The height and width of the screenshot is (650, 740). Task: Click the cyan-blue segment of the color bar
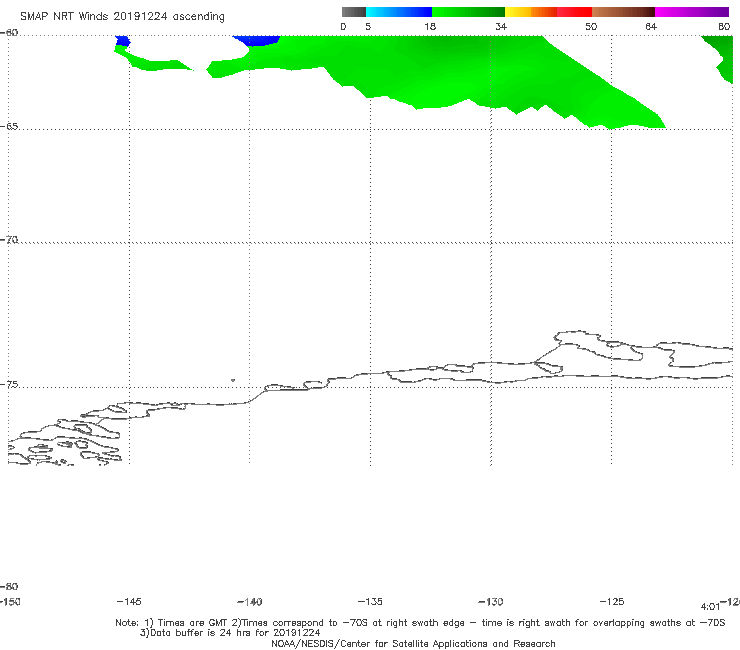point(399,12)
